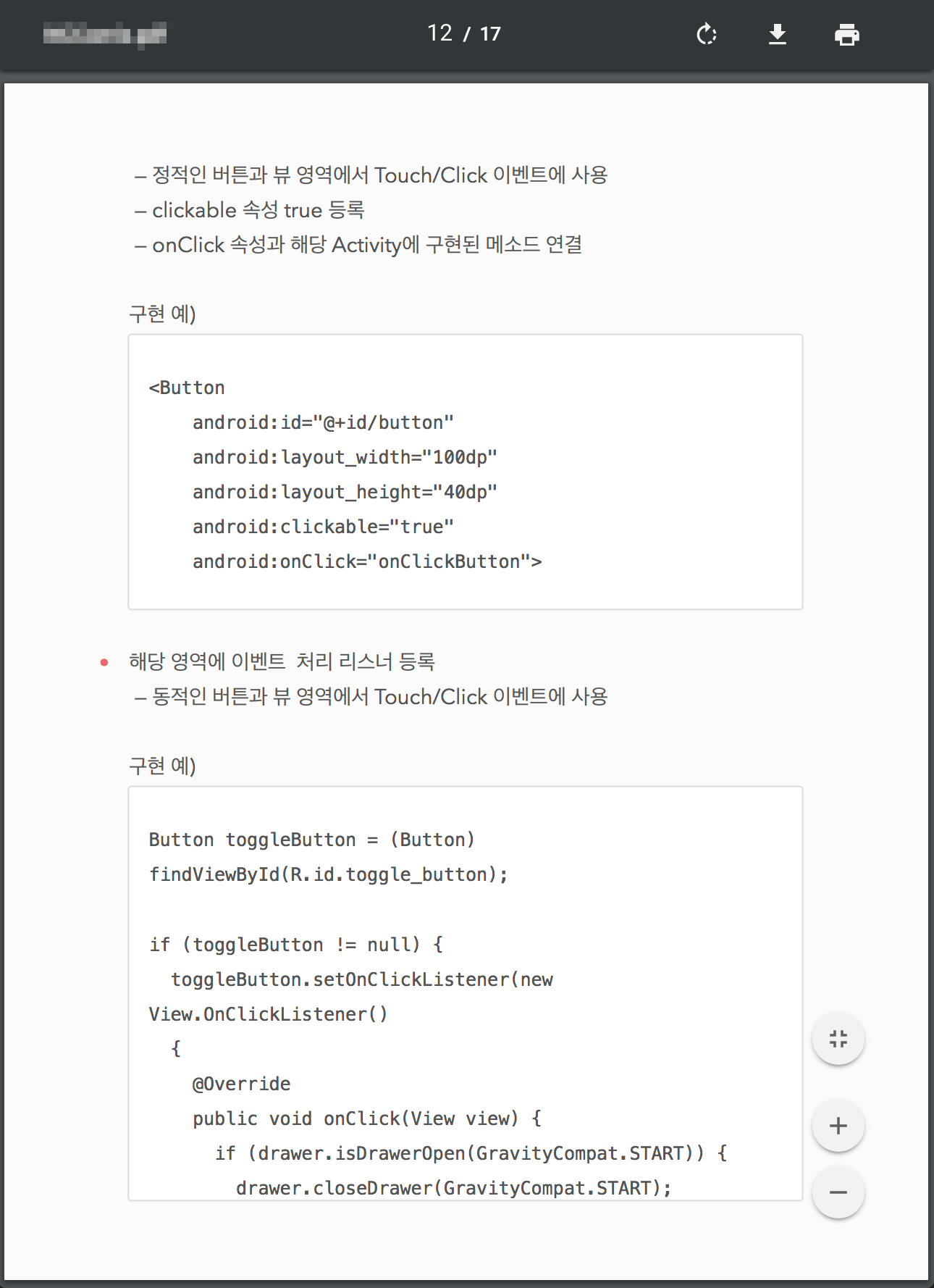
Task: Click the android:layout_height="40dp" line
Action: coord(345,492)
